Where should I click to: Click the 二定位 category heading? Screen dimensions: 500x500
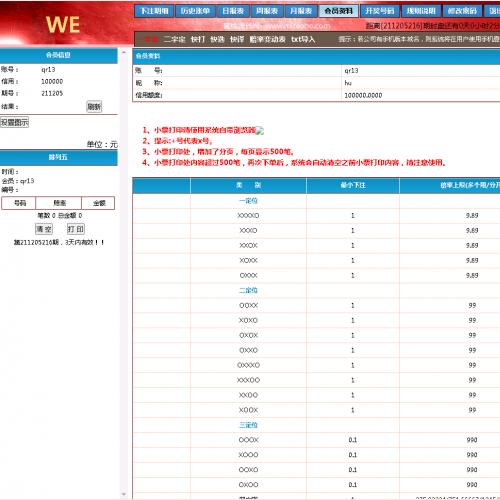[x=248, y=290]
